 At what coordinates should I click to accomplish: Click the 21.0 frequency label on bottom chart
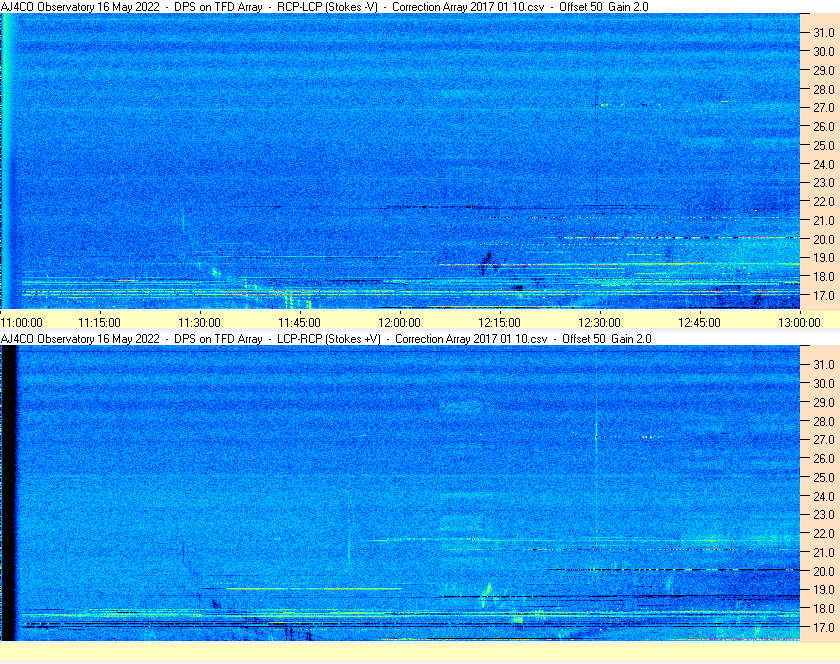tap(824, 553)
